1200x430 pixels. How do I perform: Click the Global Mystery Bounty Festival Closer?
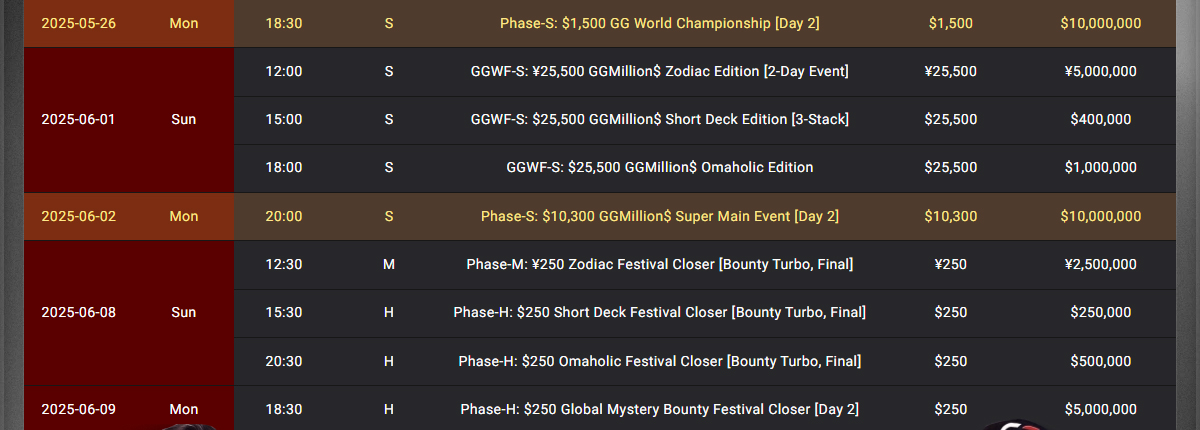(x=659, y=409)
